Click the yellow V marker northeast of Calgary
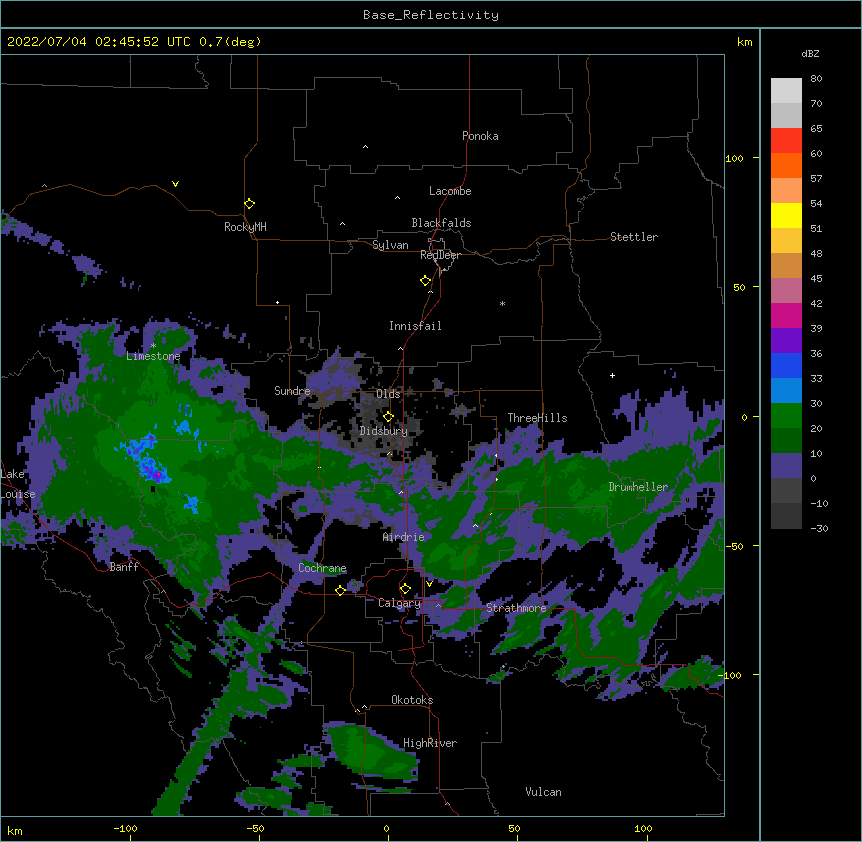This screenshot has width=862, height=842. tap(429, 584)
